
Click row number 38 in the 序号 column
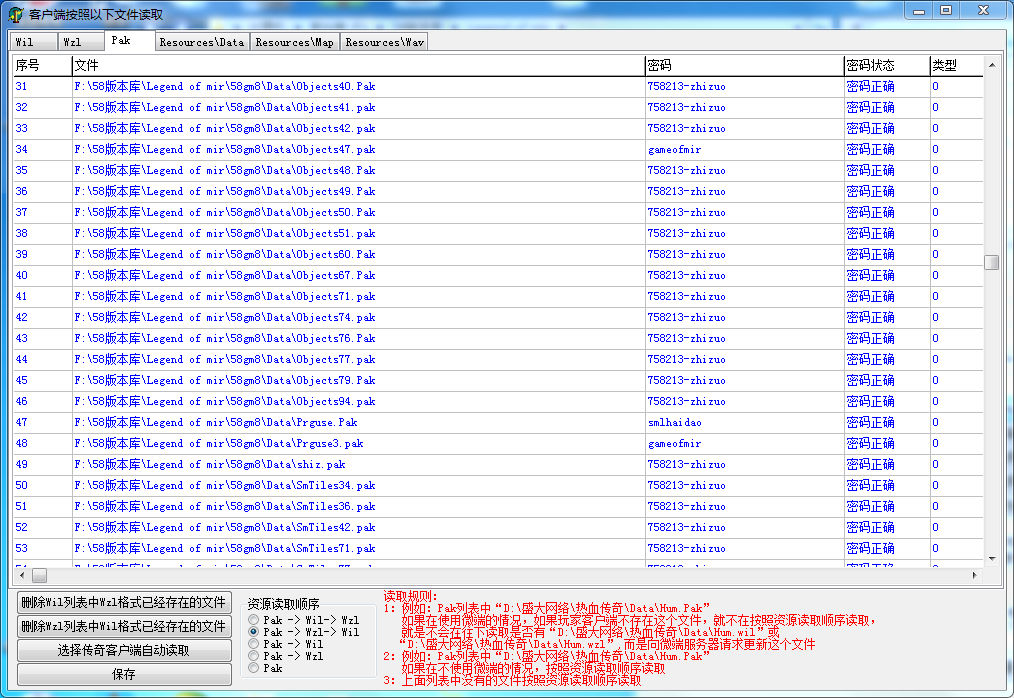coord(21,234)
